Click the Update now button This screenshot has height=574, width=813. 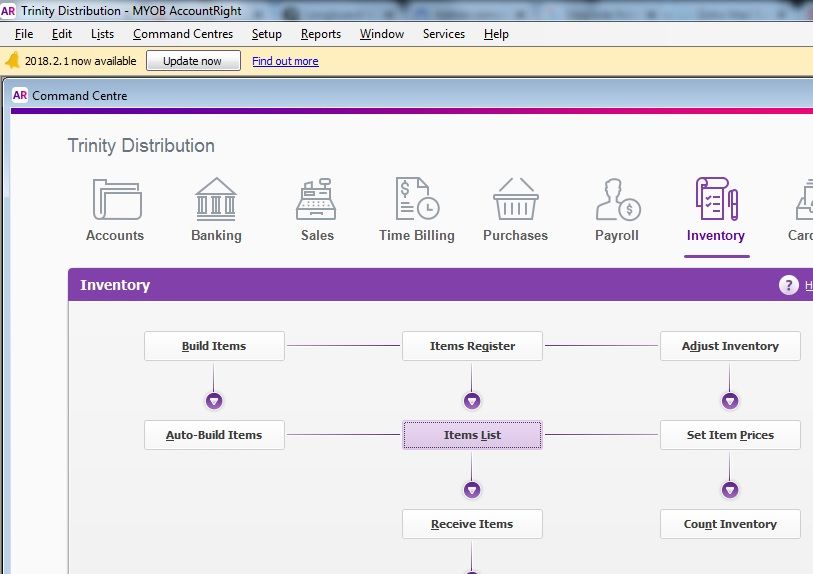(193, 61)
